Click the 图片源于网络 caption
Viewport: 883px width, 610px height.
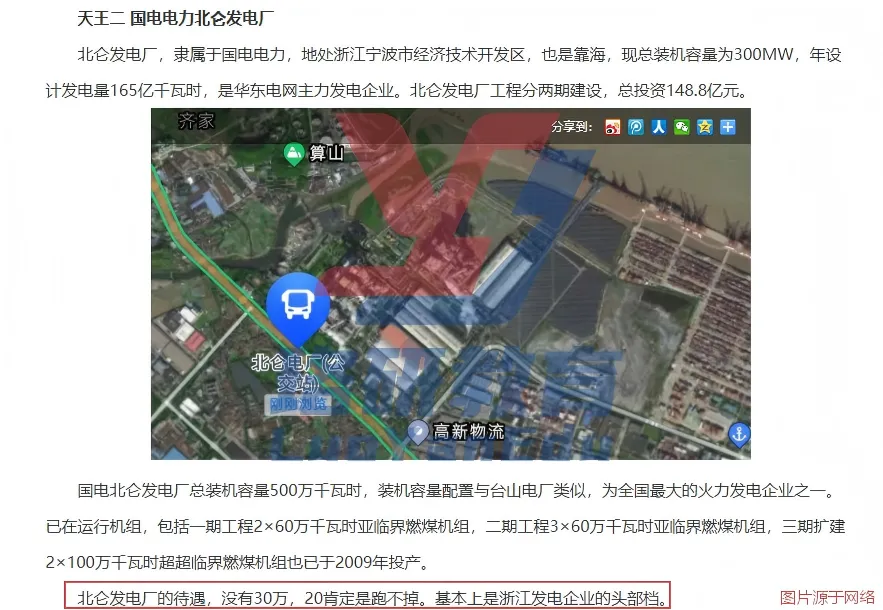(x=827, y=597)
